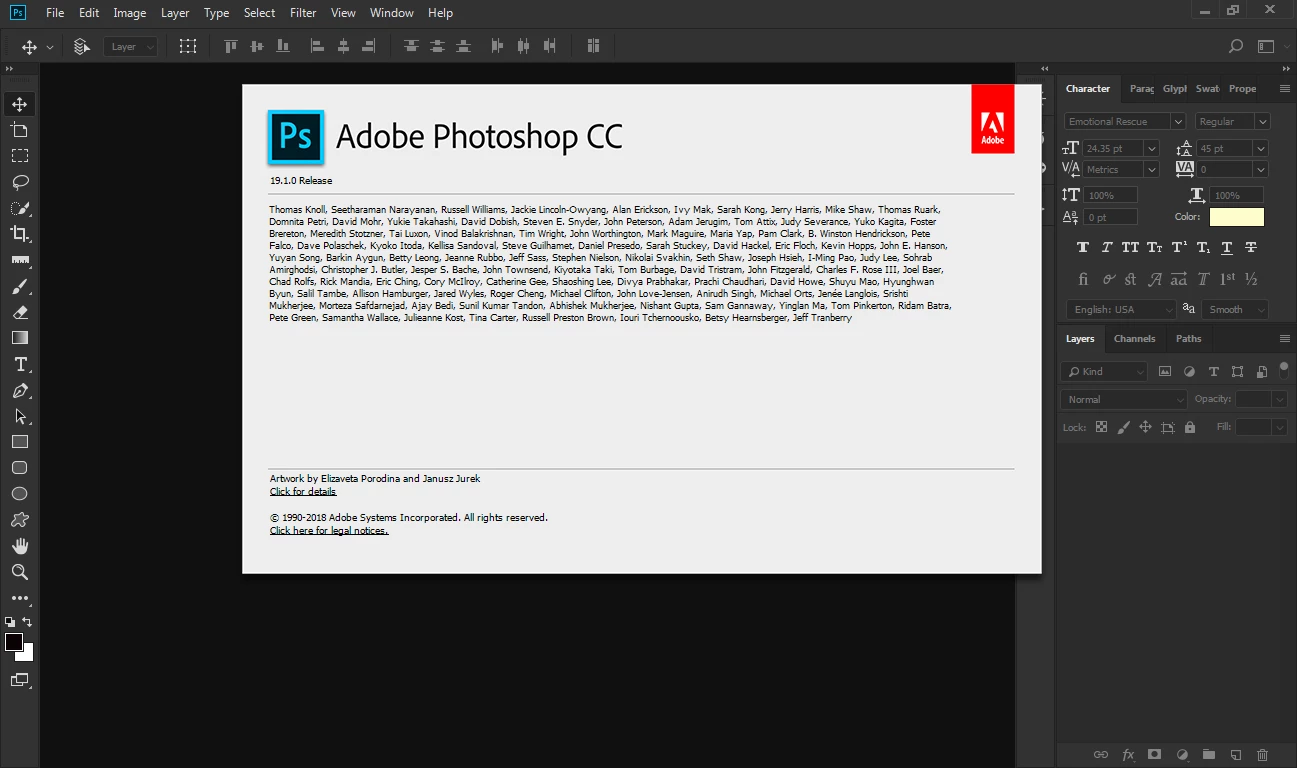Toggle Faux Bold in Character panel
1297x768 pixels.
point(1083,247)
